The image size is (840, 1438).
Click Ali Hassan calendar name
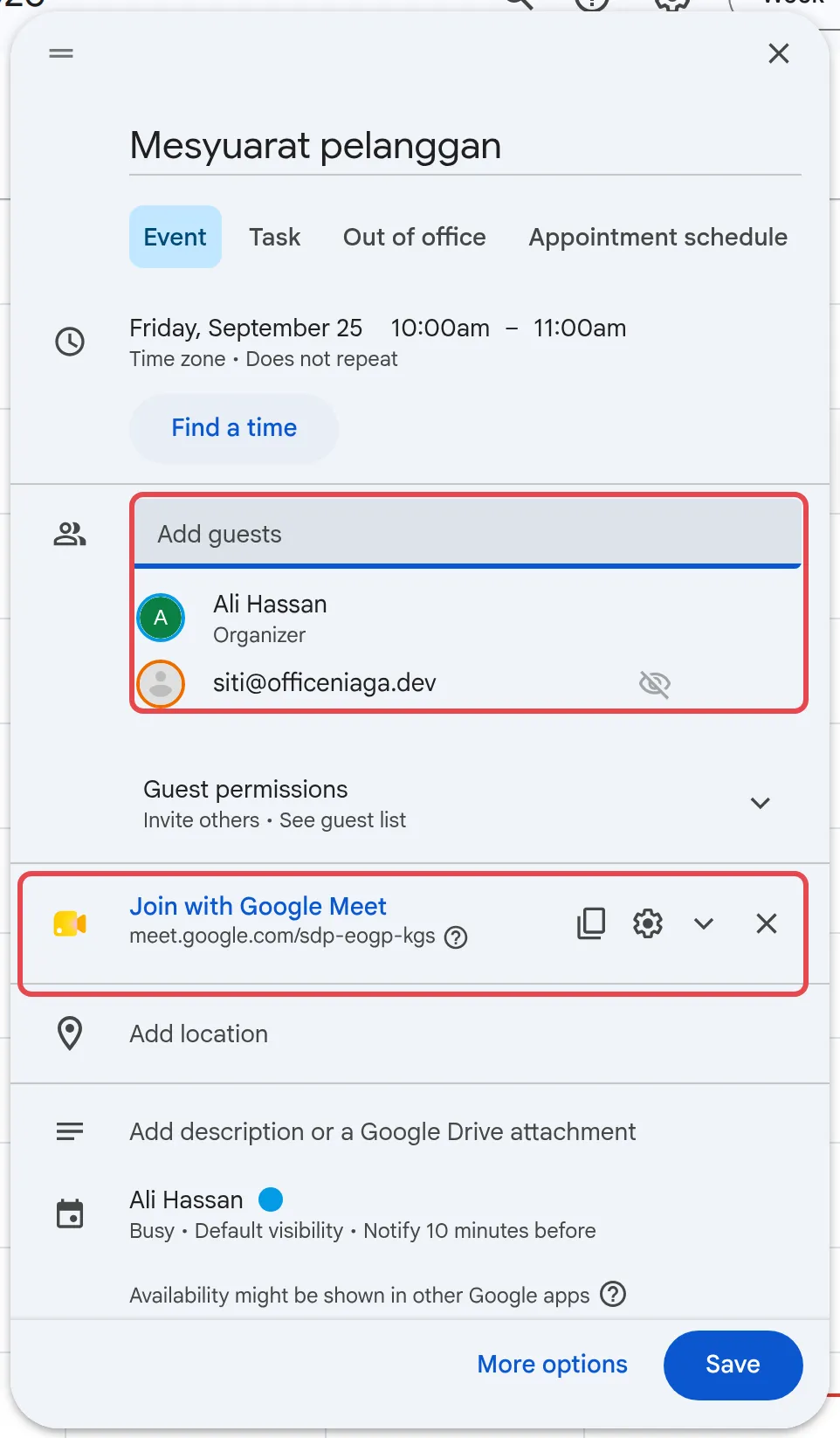click(x=186, y=1200)
